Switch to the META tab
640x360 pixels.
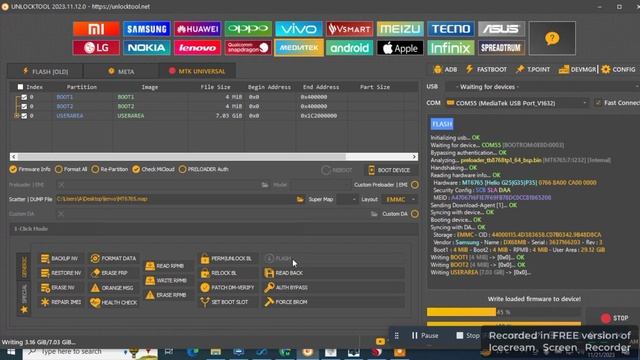121,71
